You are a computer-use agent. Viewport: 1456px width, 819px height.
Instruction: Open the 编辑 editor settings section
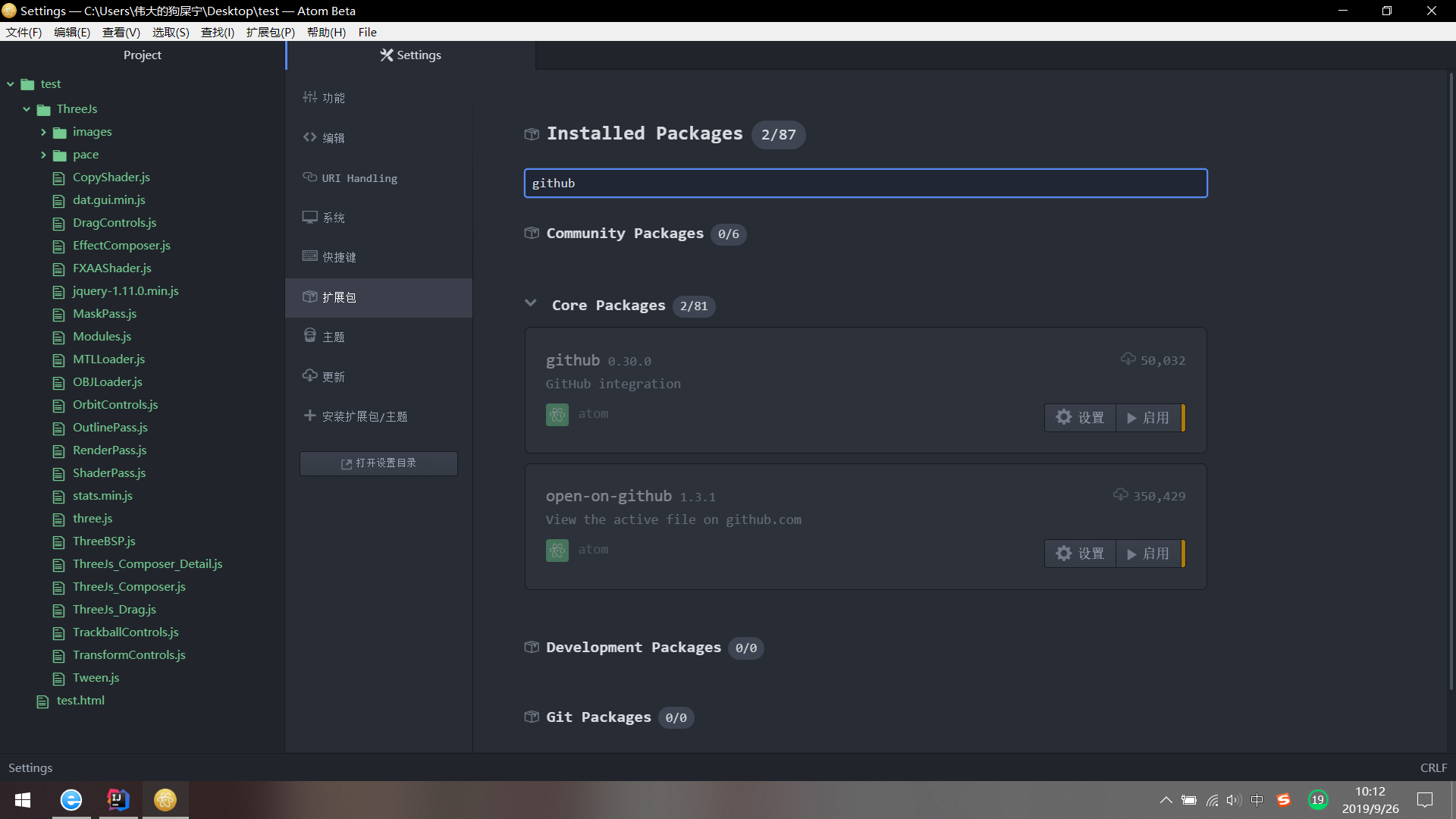tap(333, 138)
